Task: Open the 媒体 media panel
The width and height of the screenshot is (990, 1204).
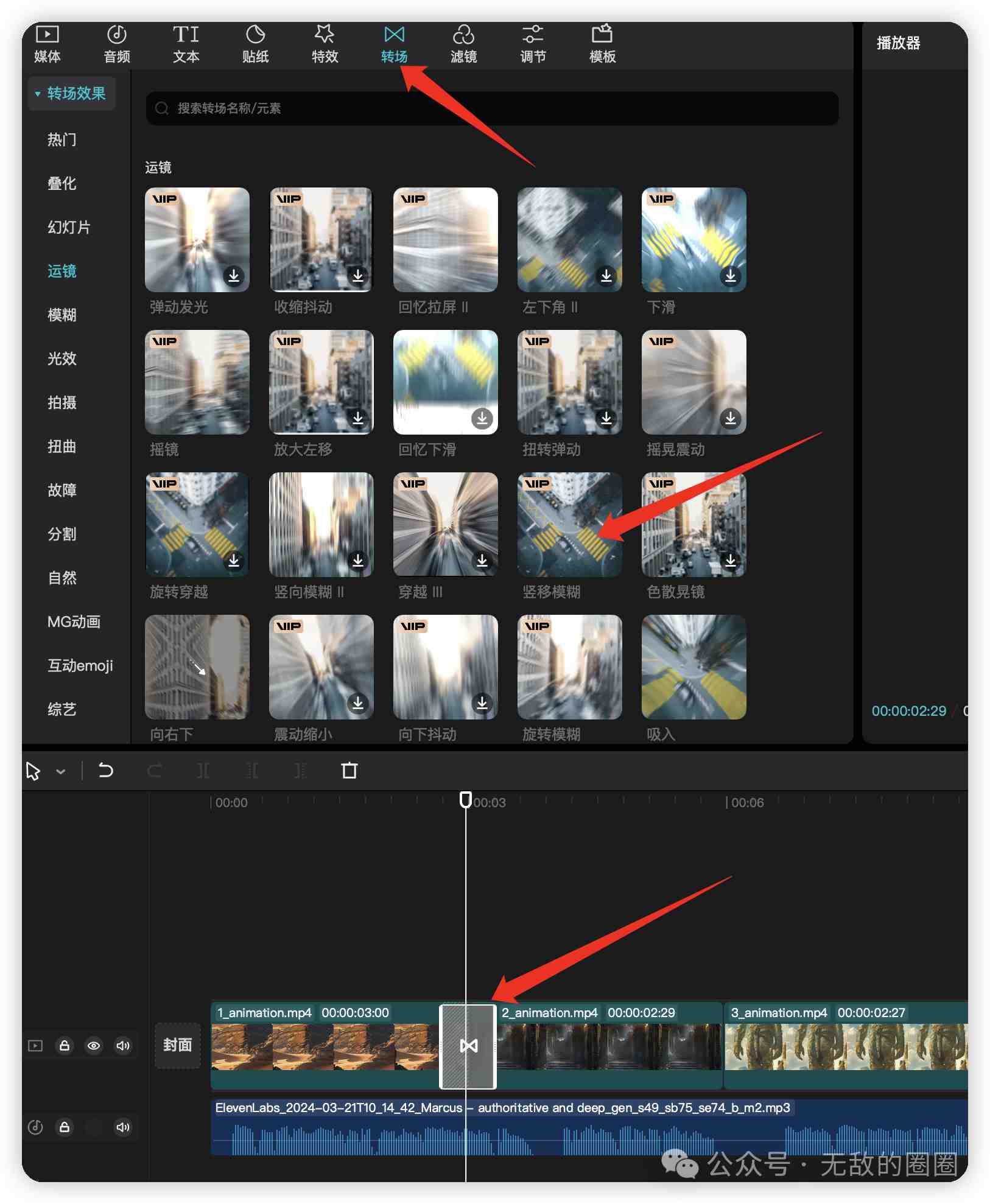Action: pyautogui.click(x=47, y=44)
